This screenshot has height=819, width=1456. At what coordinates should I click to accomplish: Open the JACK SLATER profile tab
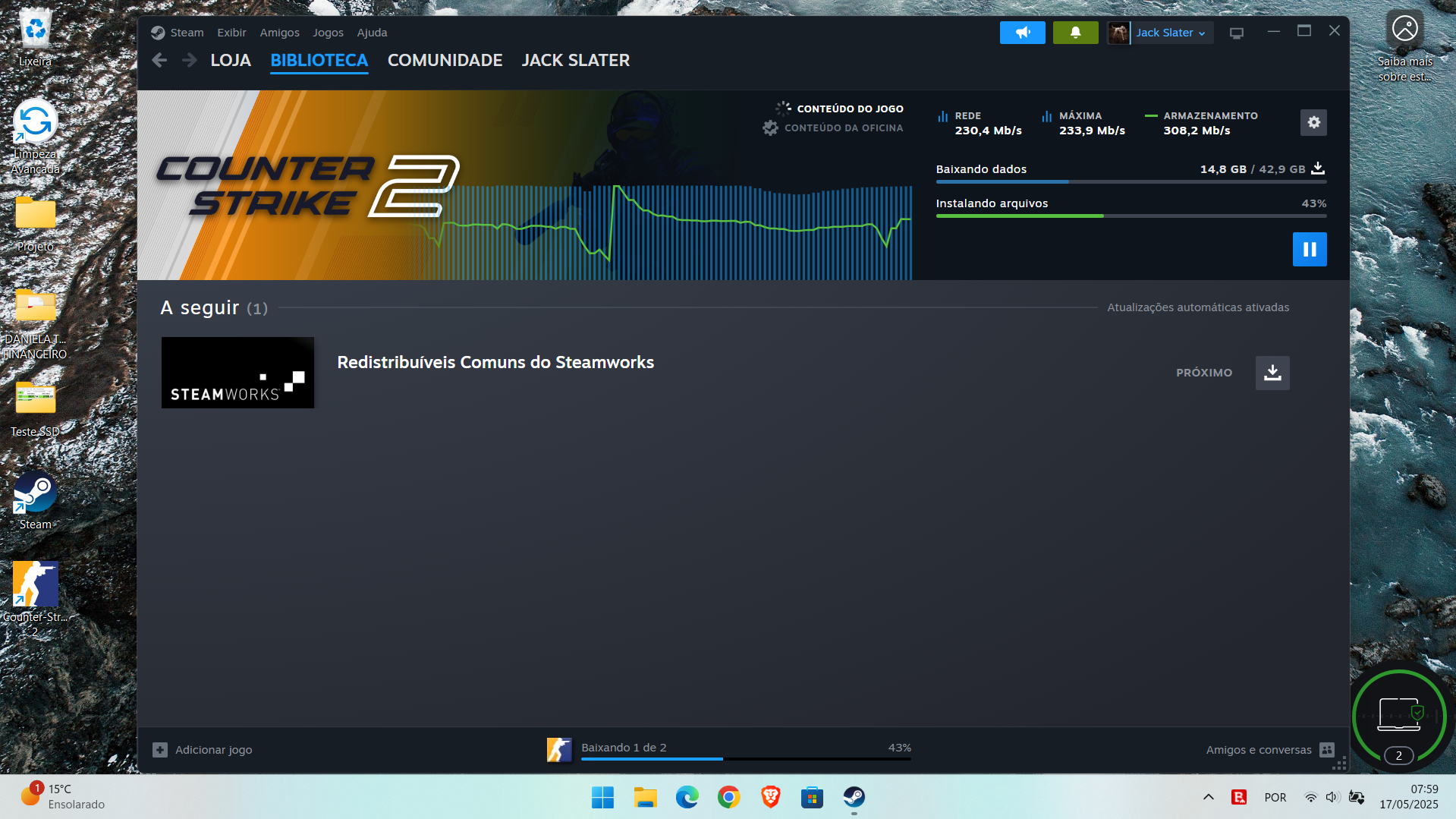[x=575, y=60]
